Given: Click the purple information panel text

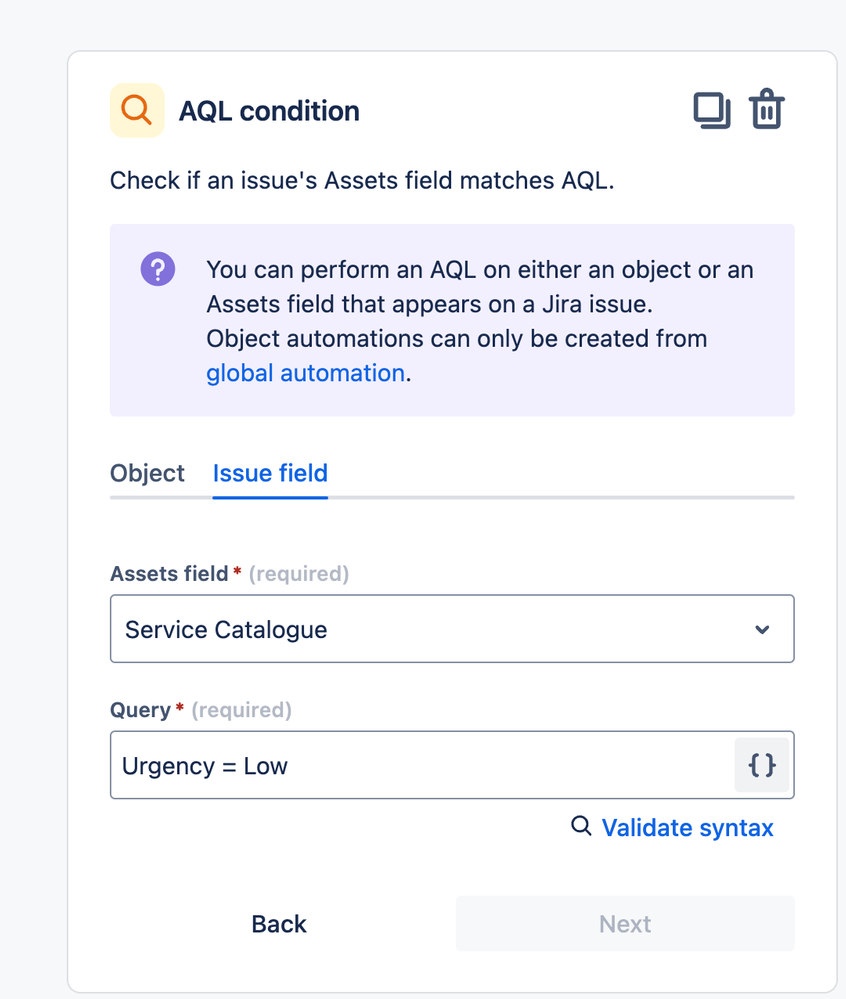Looking at the screenshot, I should [480, 304].
